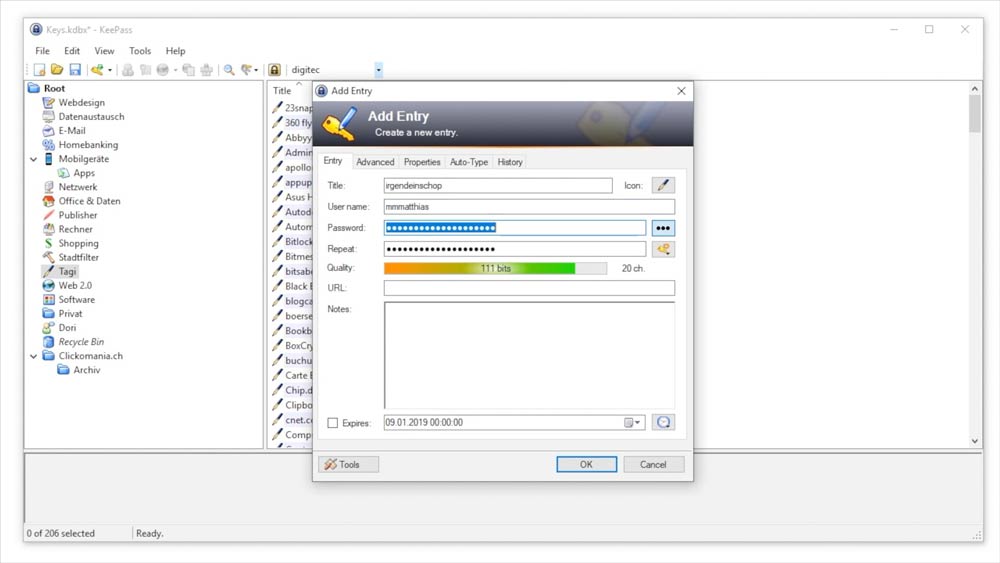Image resolution: width=1000 pixels, height=563 pixels.
Task: Open the expiry date calendar dropdown
Action: (x=632, y=422)
